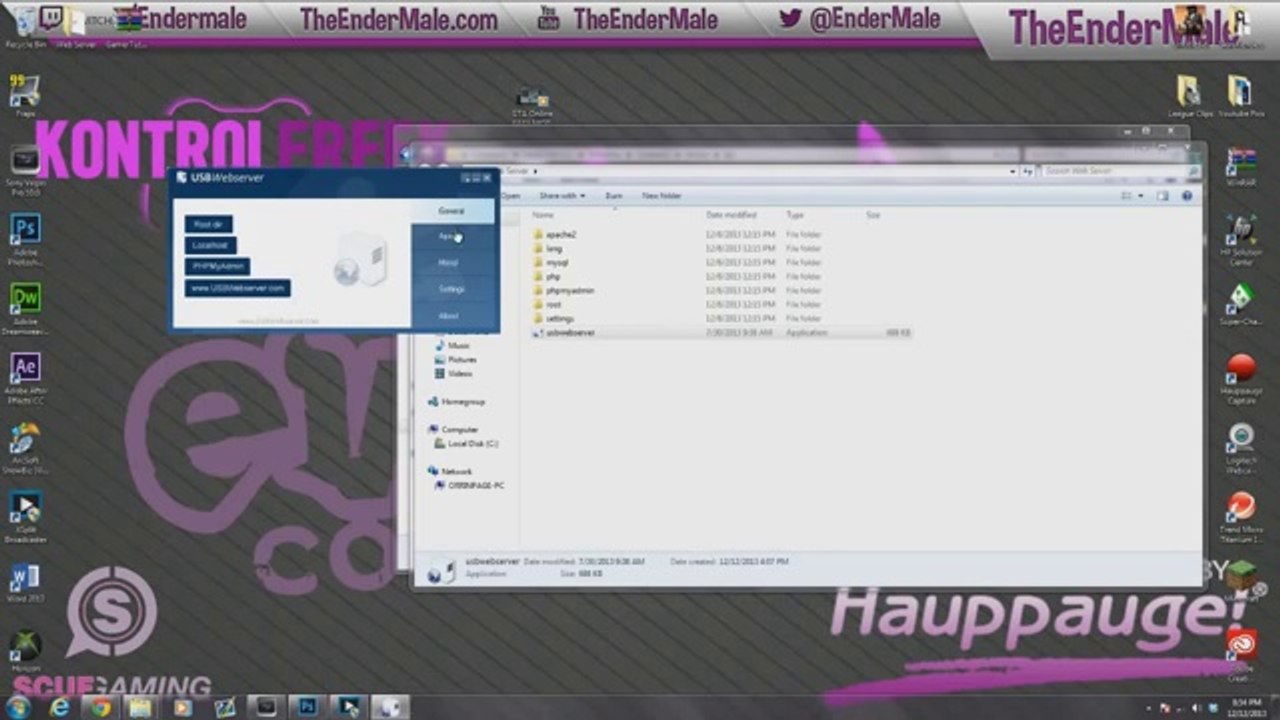Select the Recycle Bin desktop icon
1280x720 pixels.
coord(25,25)
